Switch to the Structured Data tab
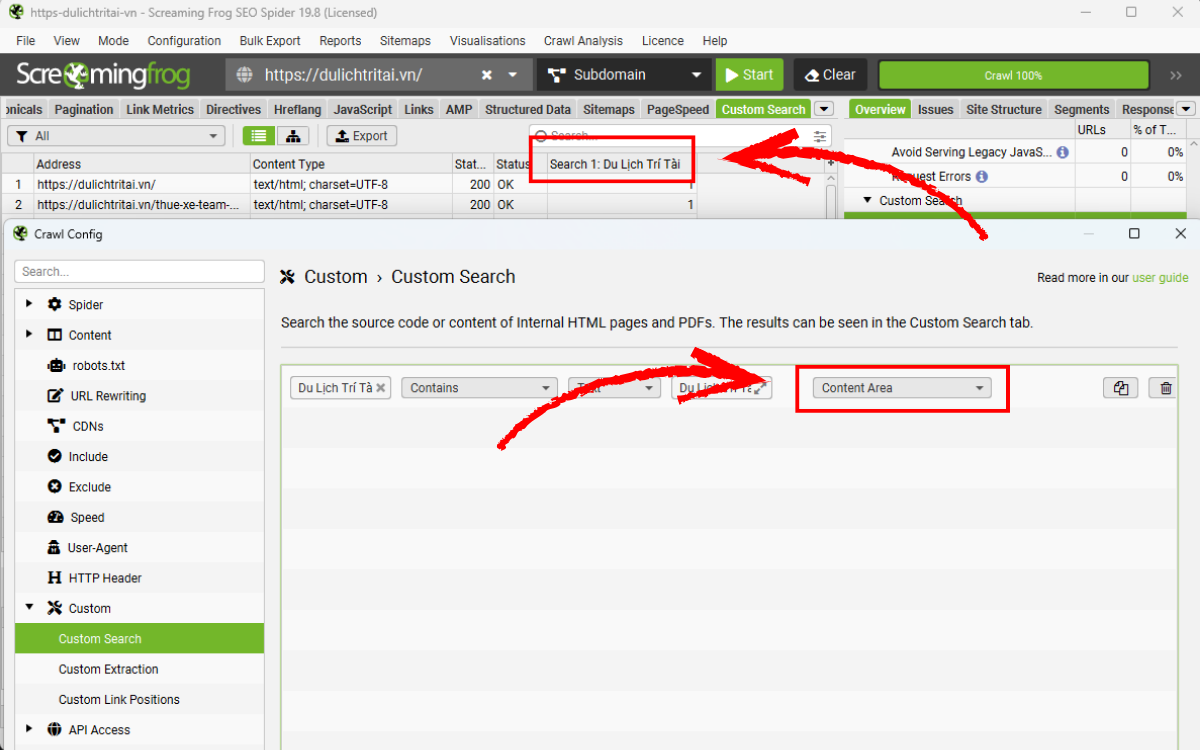1200x750 pixels. point(527,110)
